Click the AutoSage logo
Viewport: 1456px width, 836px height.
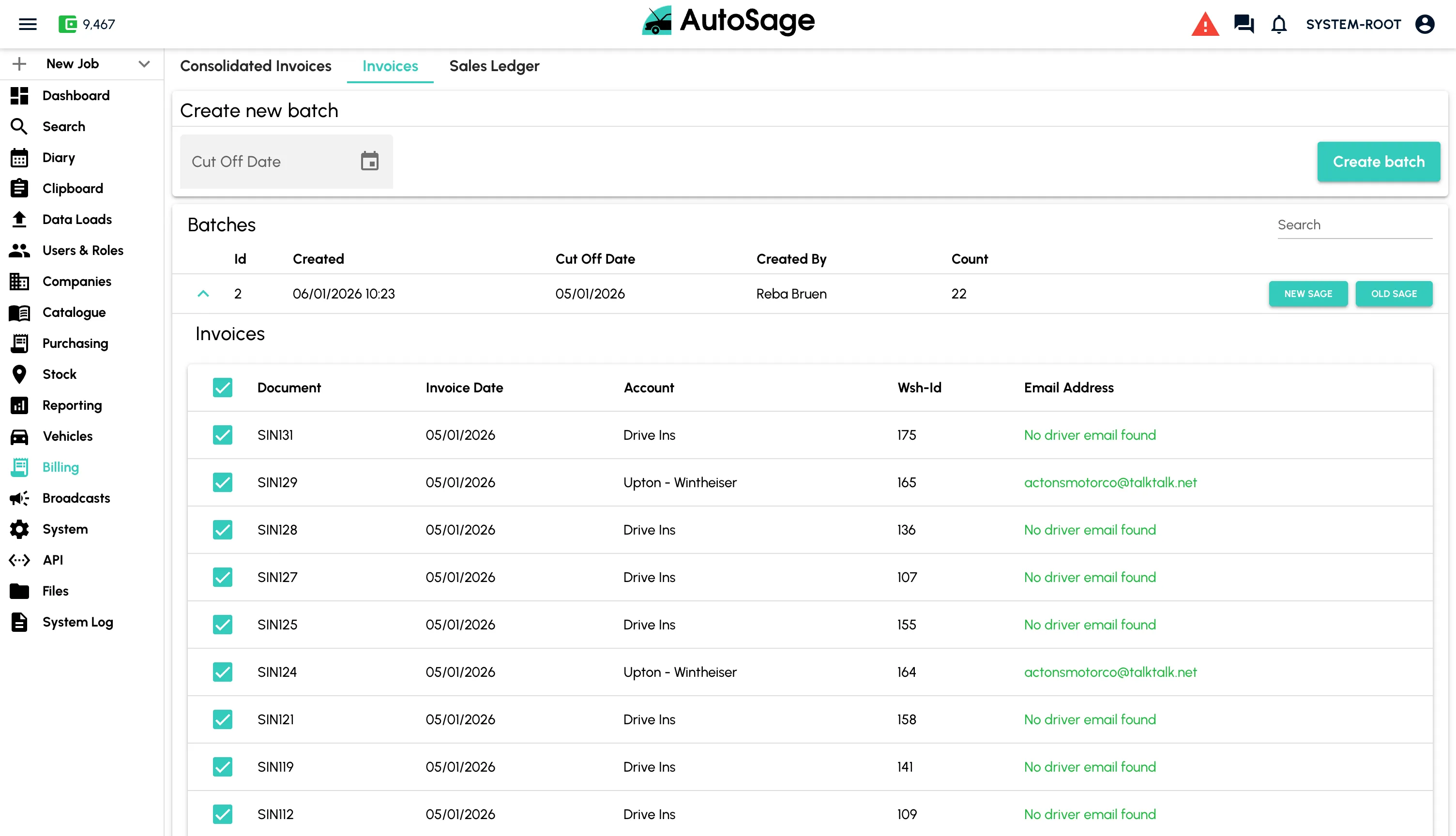tap(728, 21)
